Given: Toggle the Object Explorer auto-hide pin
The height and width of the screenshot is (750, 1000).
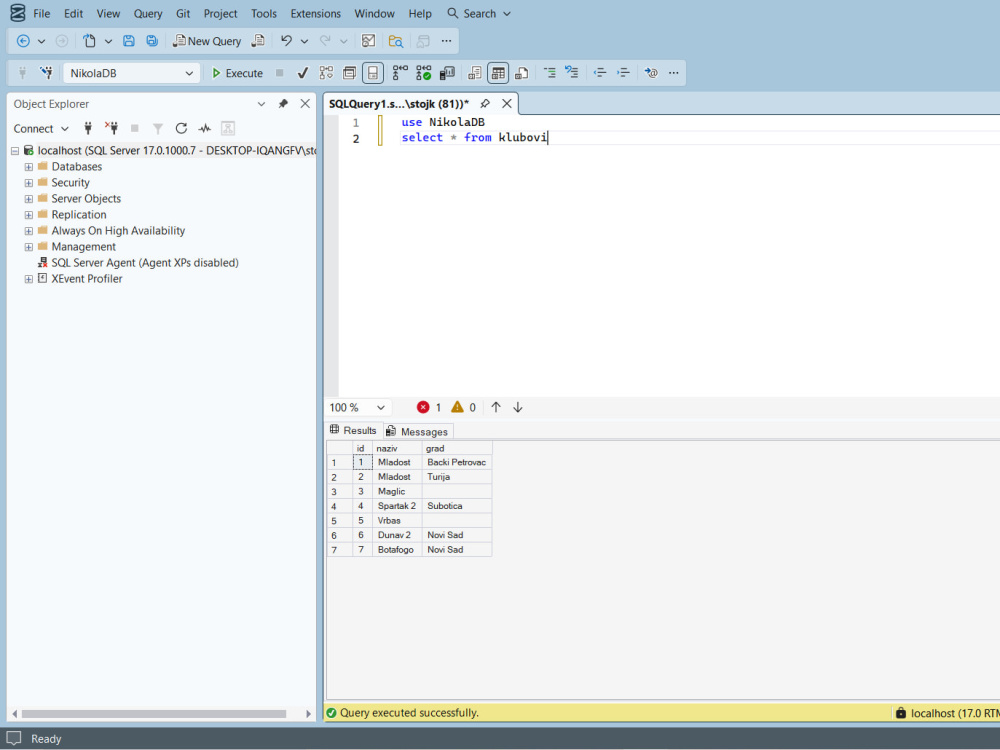Looking at the screenshot, I should tap(283, 103).
